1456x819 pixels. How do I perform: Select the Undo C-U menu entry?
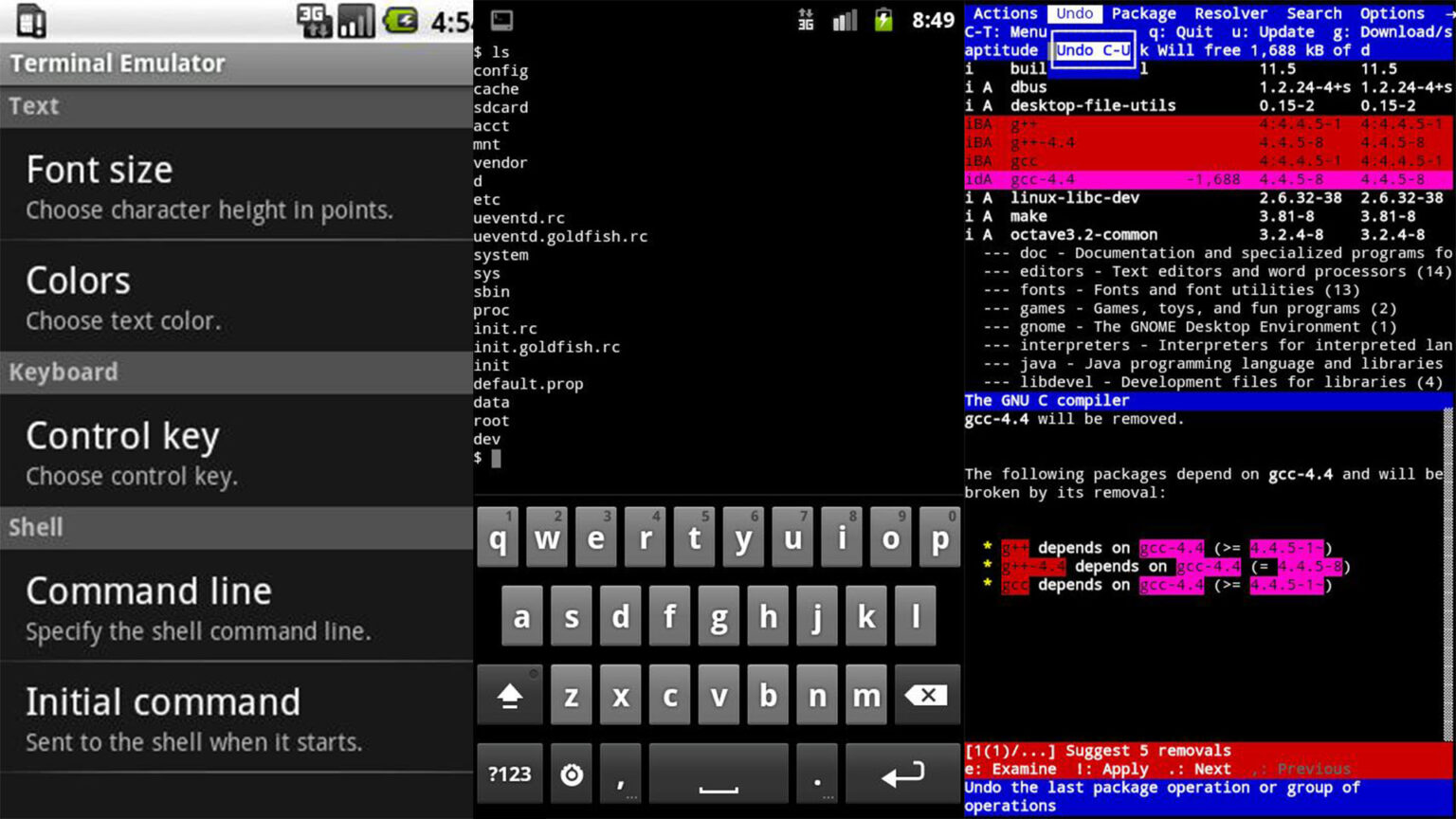click(x=1093, y=50)
